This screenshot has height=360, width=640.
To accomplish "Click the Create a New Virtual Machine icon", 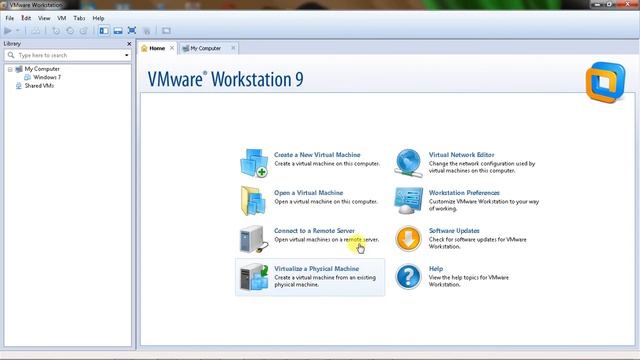I will tap(254, 163).
